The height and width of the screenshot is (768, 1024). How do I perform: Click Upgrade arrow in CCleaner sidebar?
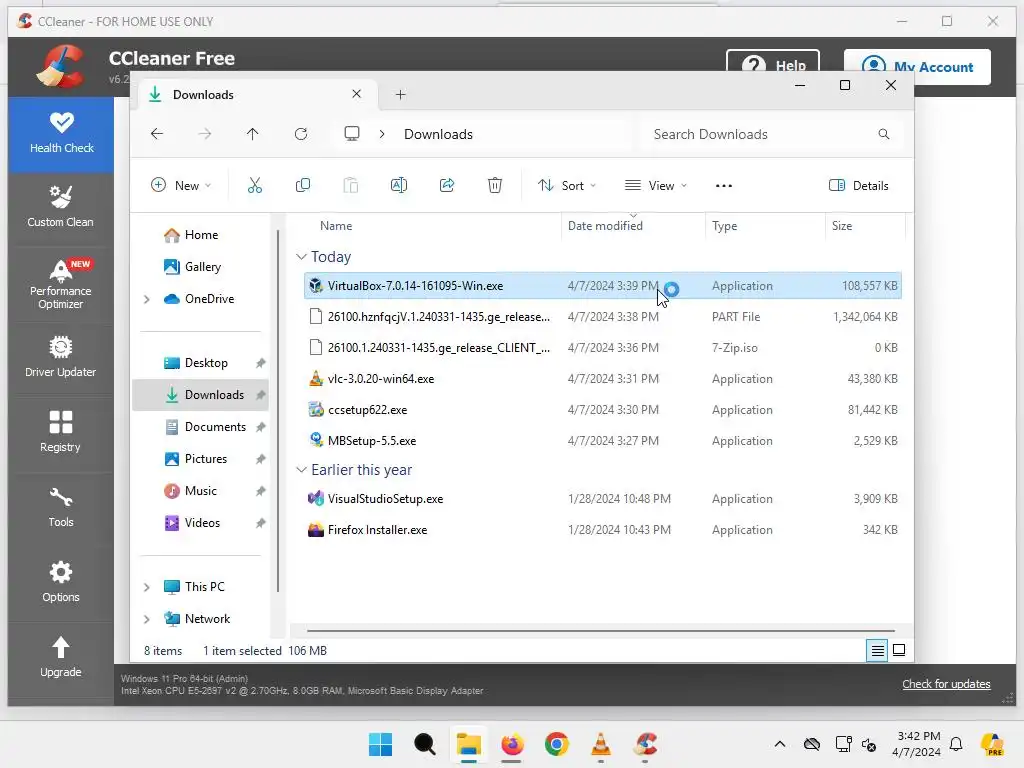coord(60,647)
